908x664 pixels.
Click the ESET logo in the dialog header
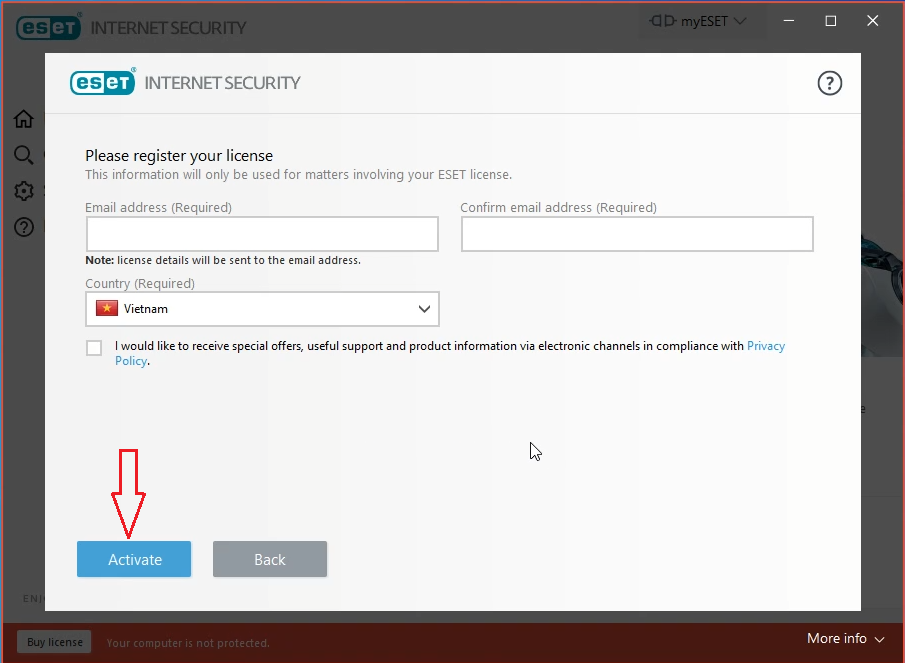click(x=103, y=82)
